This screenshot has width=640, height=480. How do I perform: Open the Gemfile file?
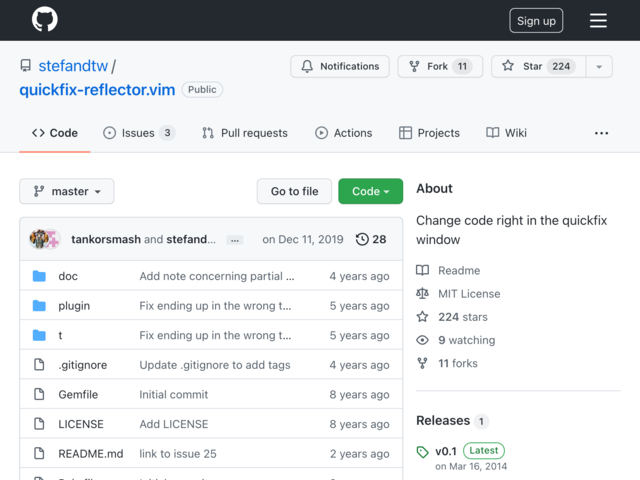[x=78, y=395]
